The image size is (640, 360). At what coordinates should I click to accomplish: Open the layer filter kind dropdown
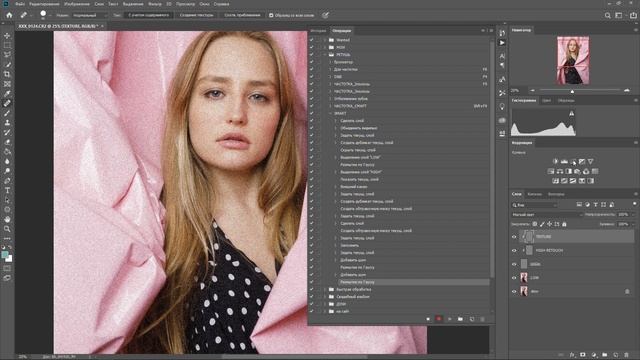tap(534, 205)
